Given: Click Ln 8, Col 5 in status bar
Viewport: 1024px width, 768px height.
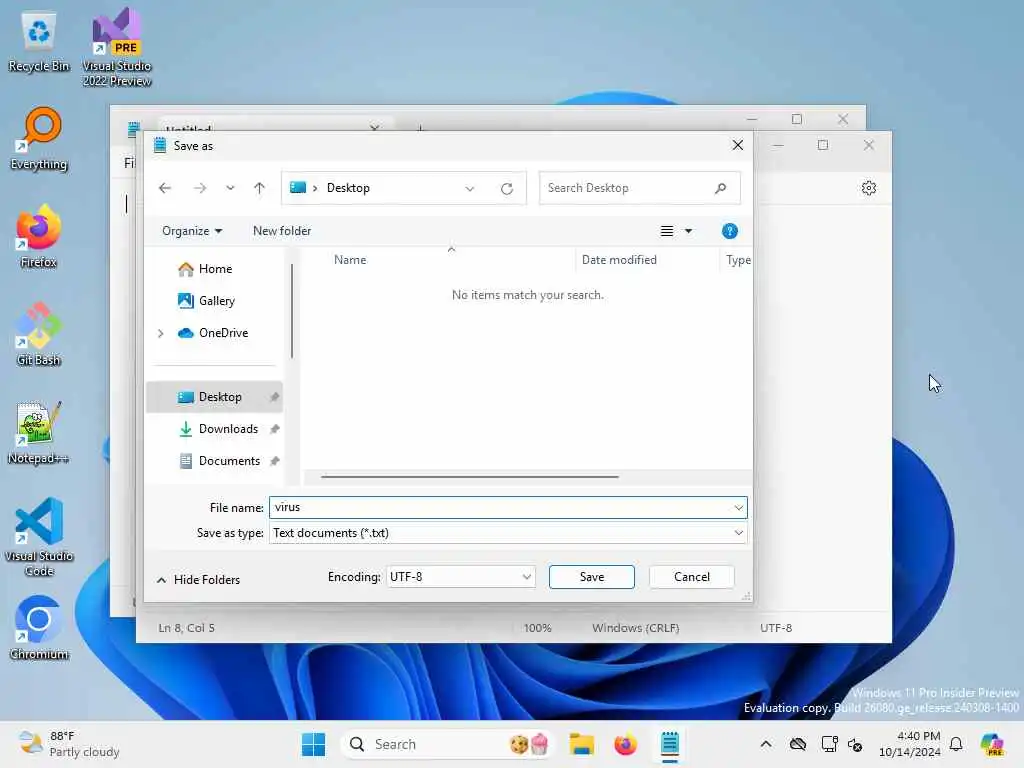Looking at the screenshot, I should tap(186, 628).
